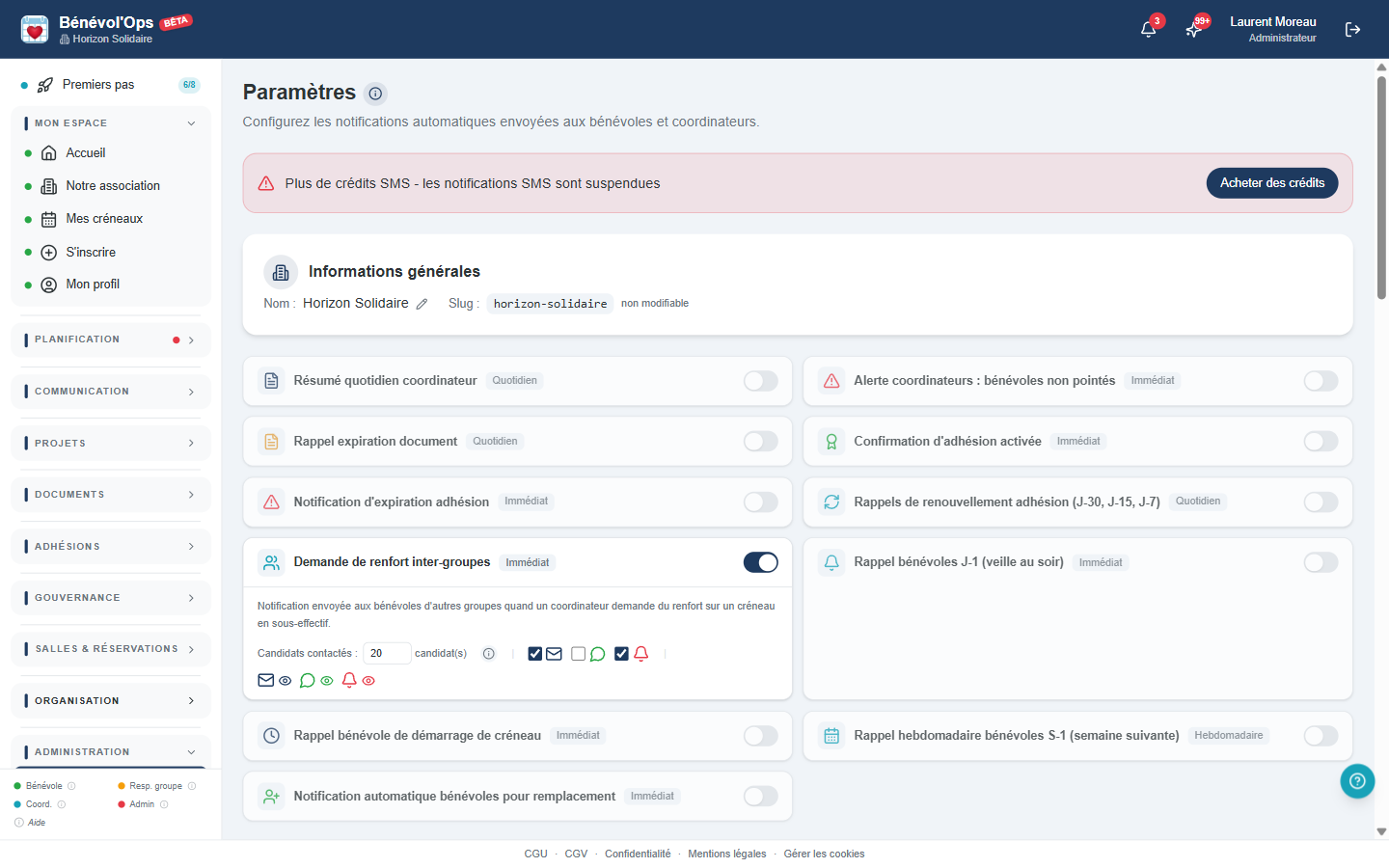Open the Confidentialité footer link

pos(638,854)
